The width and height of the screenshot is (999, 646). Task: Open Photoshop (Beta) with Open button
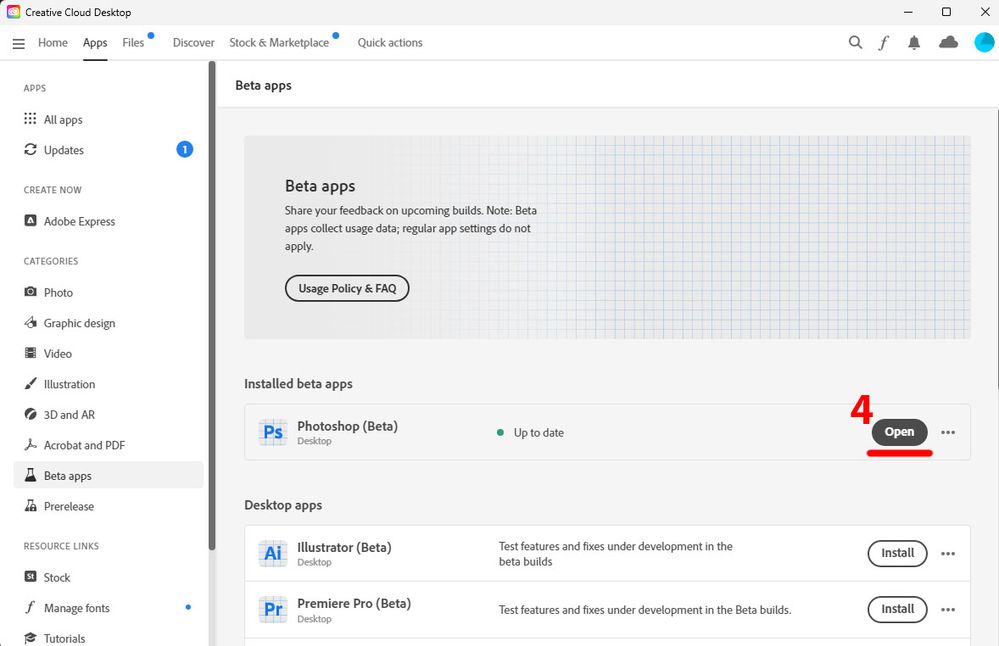pyautogui.click(x=899, y=432)
